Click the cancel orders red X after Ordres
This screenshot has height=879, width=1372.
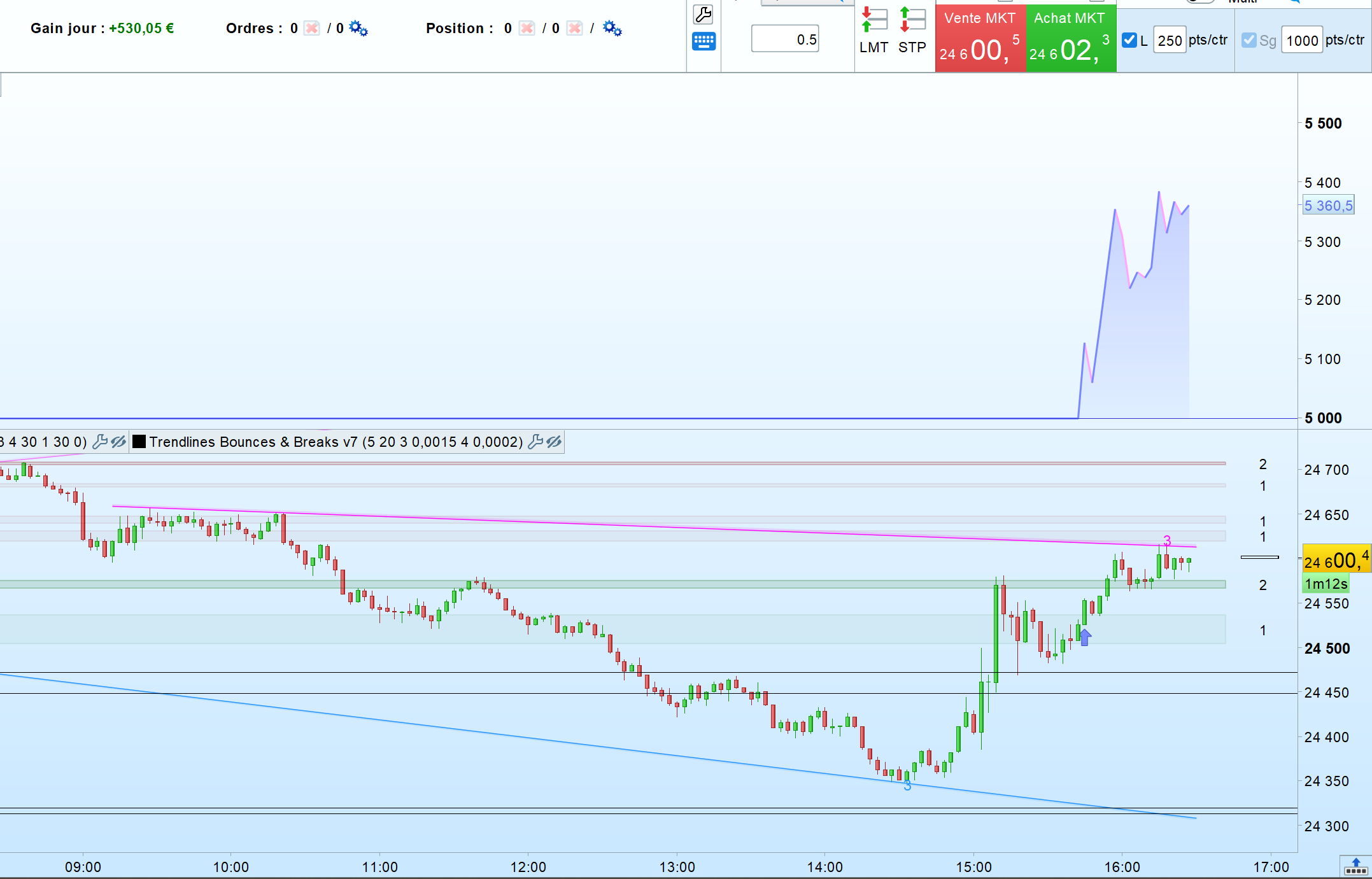click(x=312, y=29)
